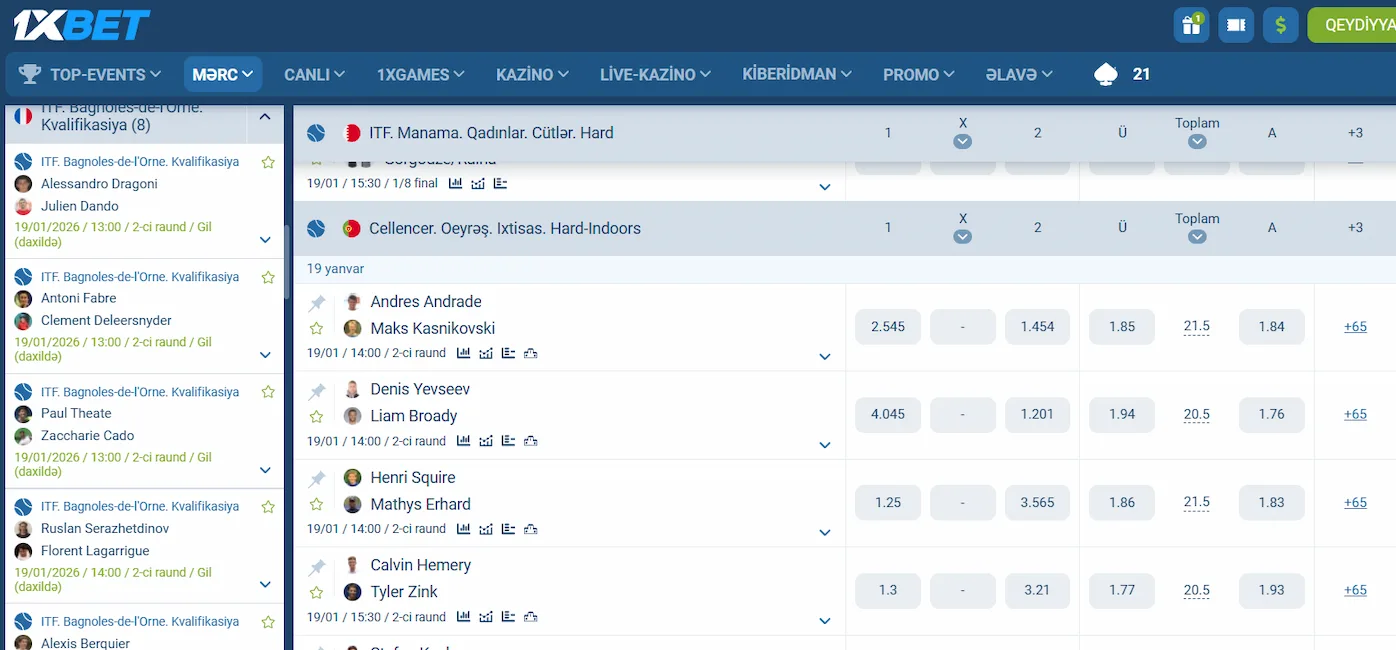Collapse the ITF Bagnoles-de-l'Orne league section
This screenshot has width=1396, height=650.
tap(265, 116)
